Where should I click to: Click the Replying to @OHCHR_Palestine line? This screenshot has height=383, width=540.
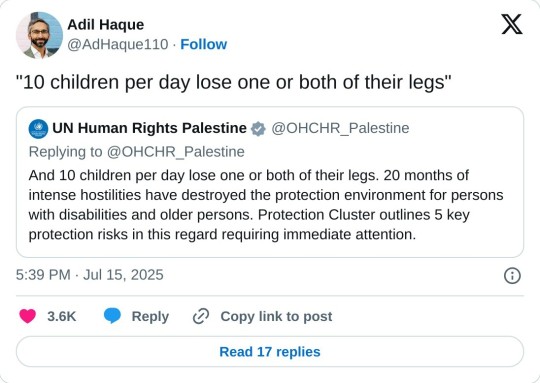point(137,152)
